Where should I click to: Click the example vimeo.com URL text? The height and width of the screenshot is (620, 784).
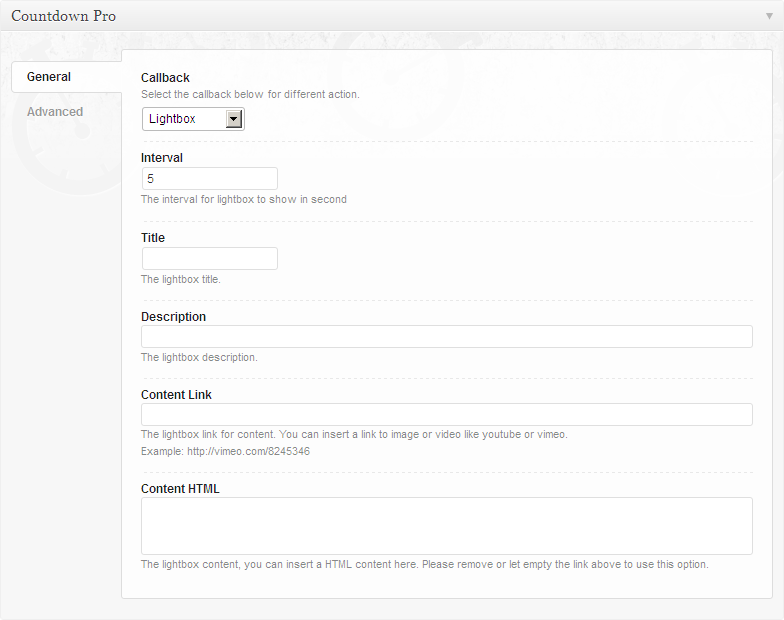click(248, 451)
